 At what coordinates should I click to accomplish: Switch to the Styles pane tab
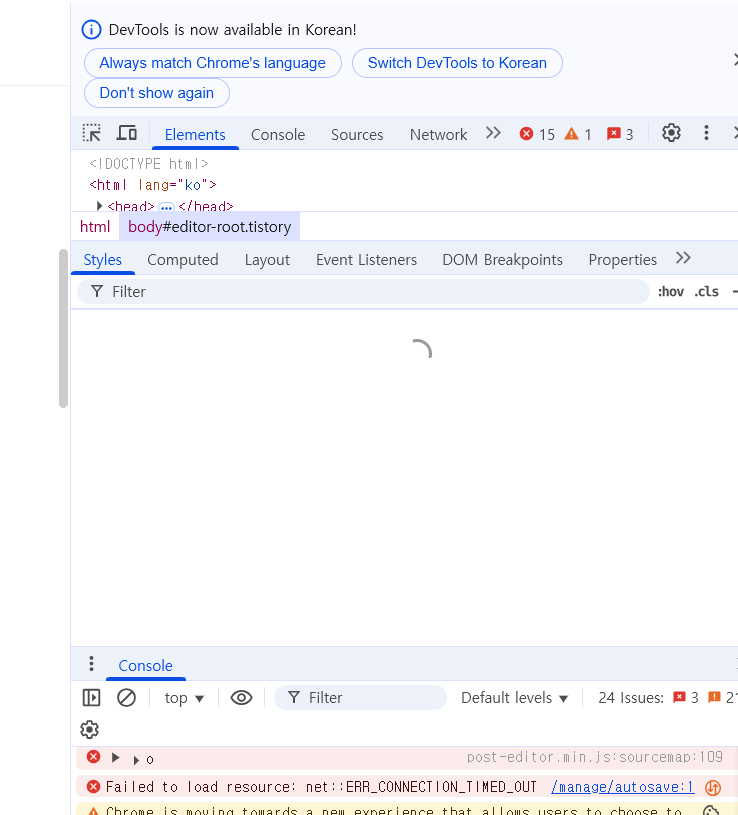[x=102, y=259]
